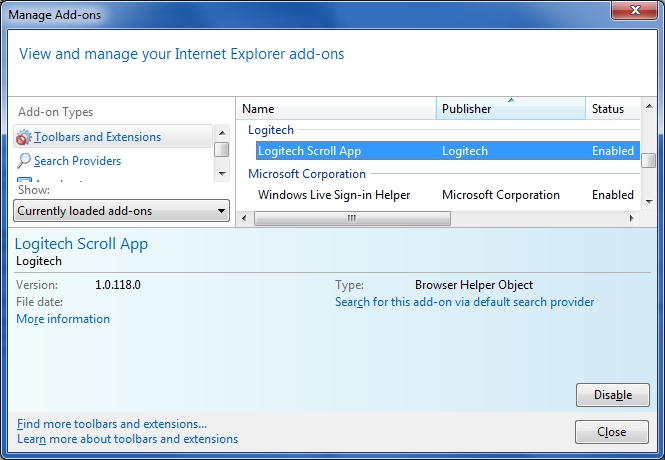Click the Add-on Types scrollbar thumb
The image size is (665, 460).
click(222, 150)
